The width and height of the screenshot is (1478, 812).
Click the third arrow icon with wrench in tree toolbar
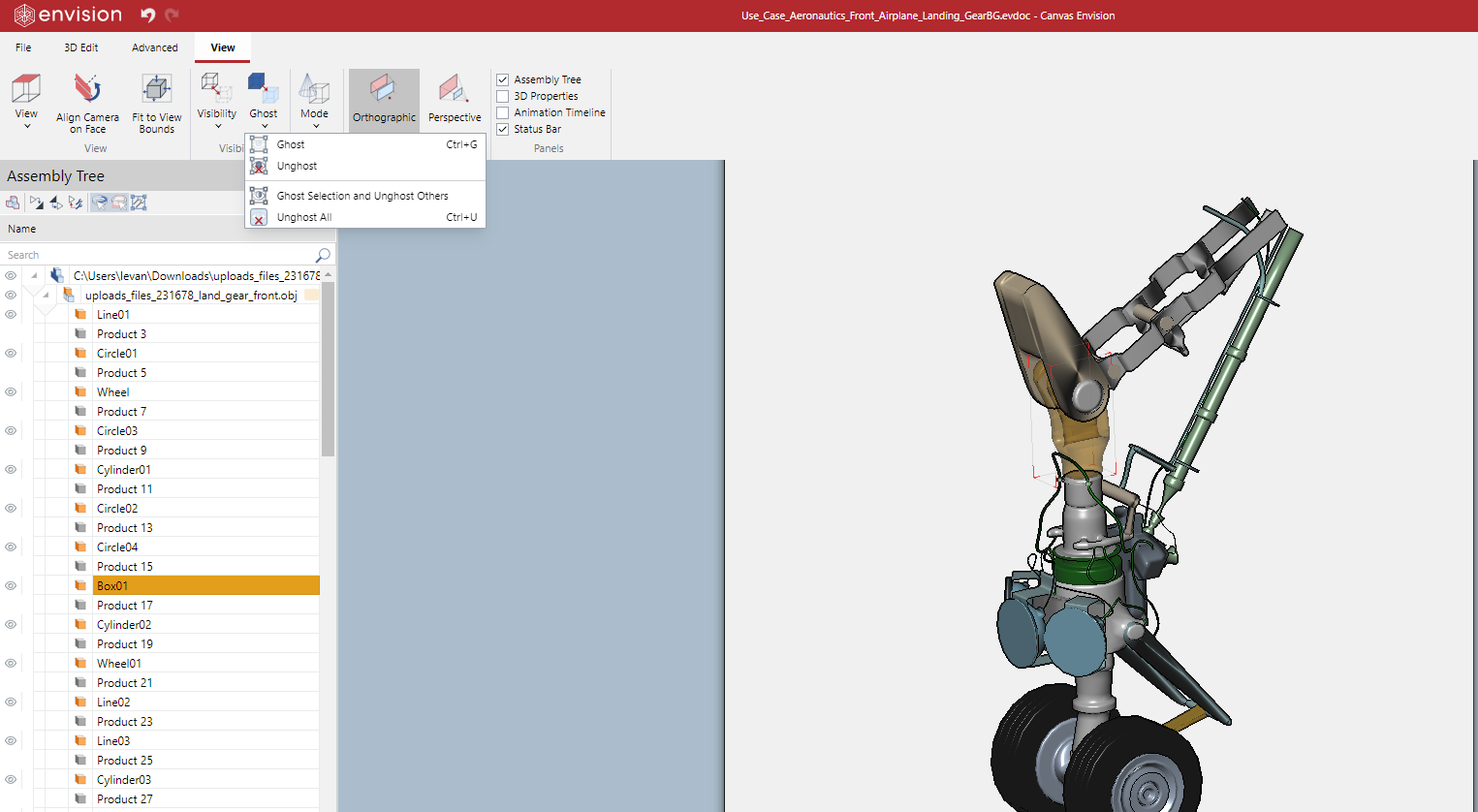point(76,203)
